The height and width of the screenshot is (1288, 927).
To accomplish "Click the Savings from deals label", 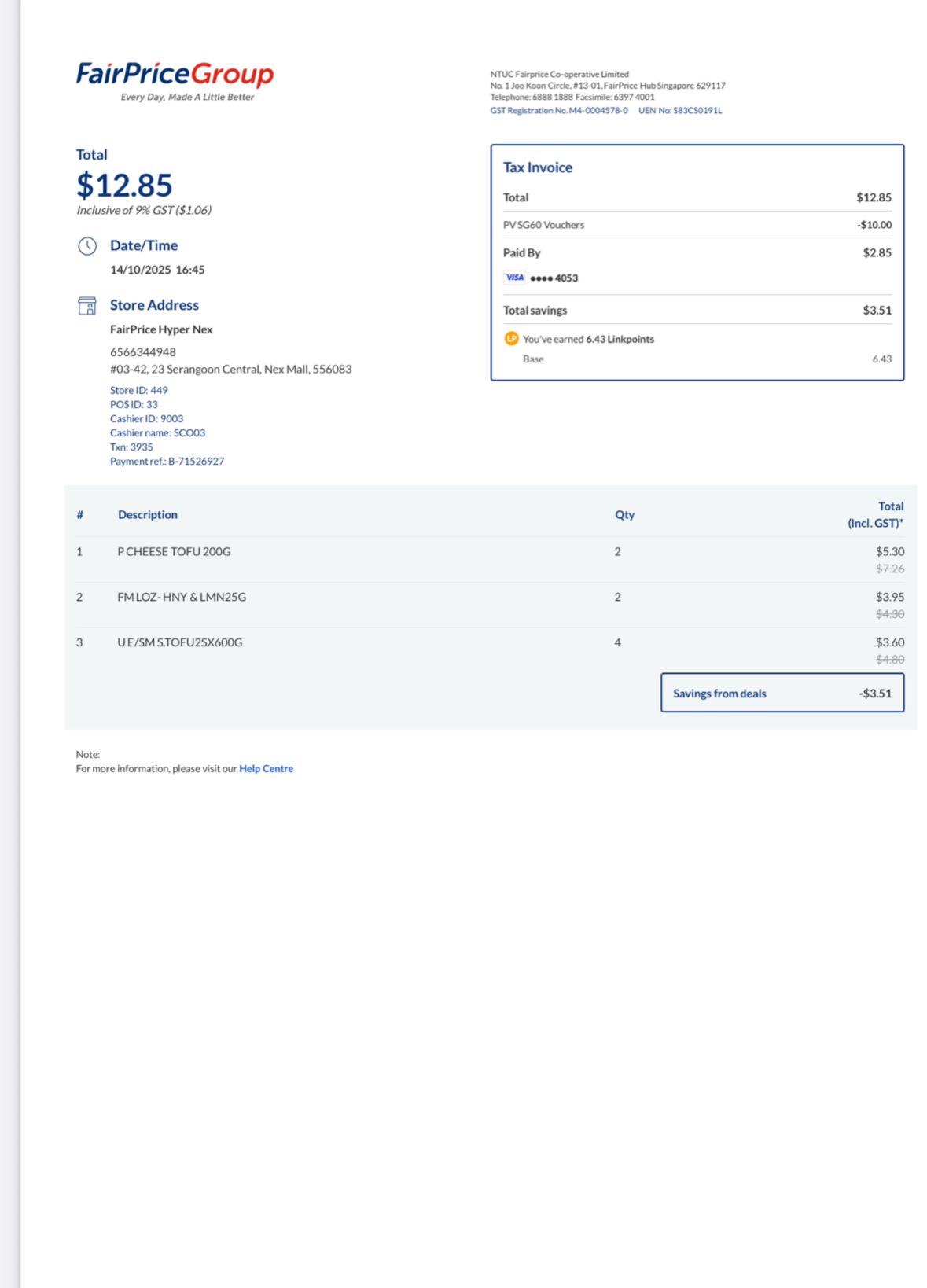I will pos(719,694).
